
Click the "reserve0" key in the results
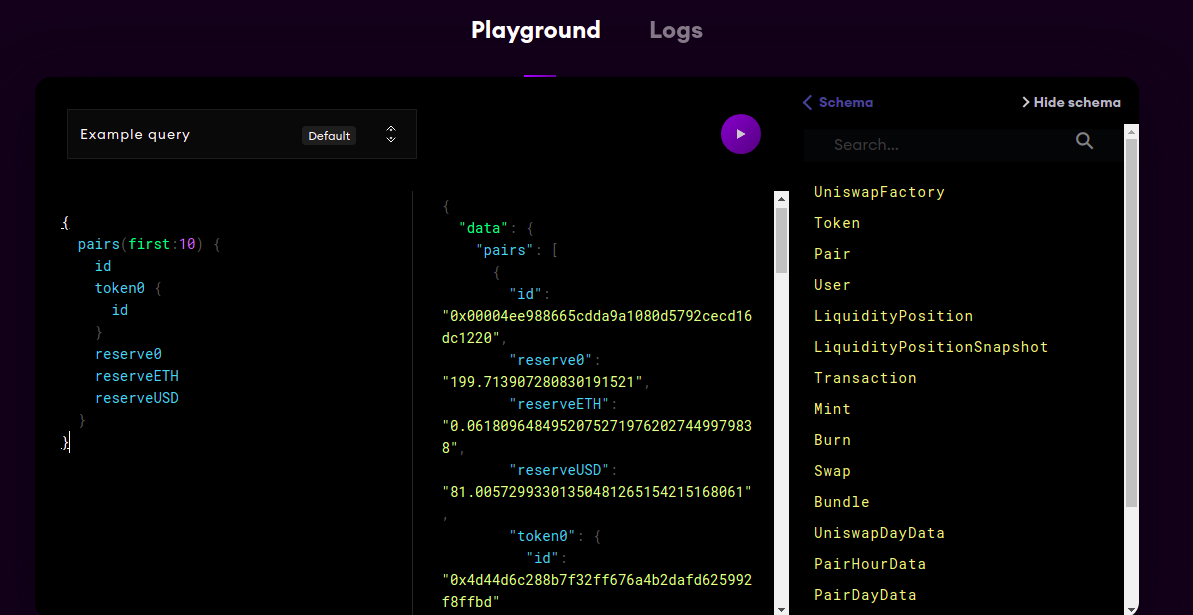[x=552, y=359]
